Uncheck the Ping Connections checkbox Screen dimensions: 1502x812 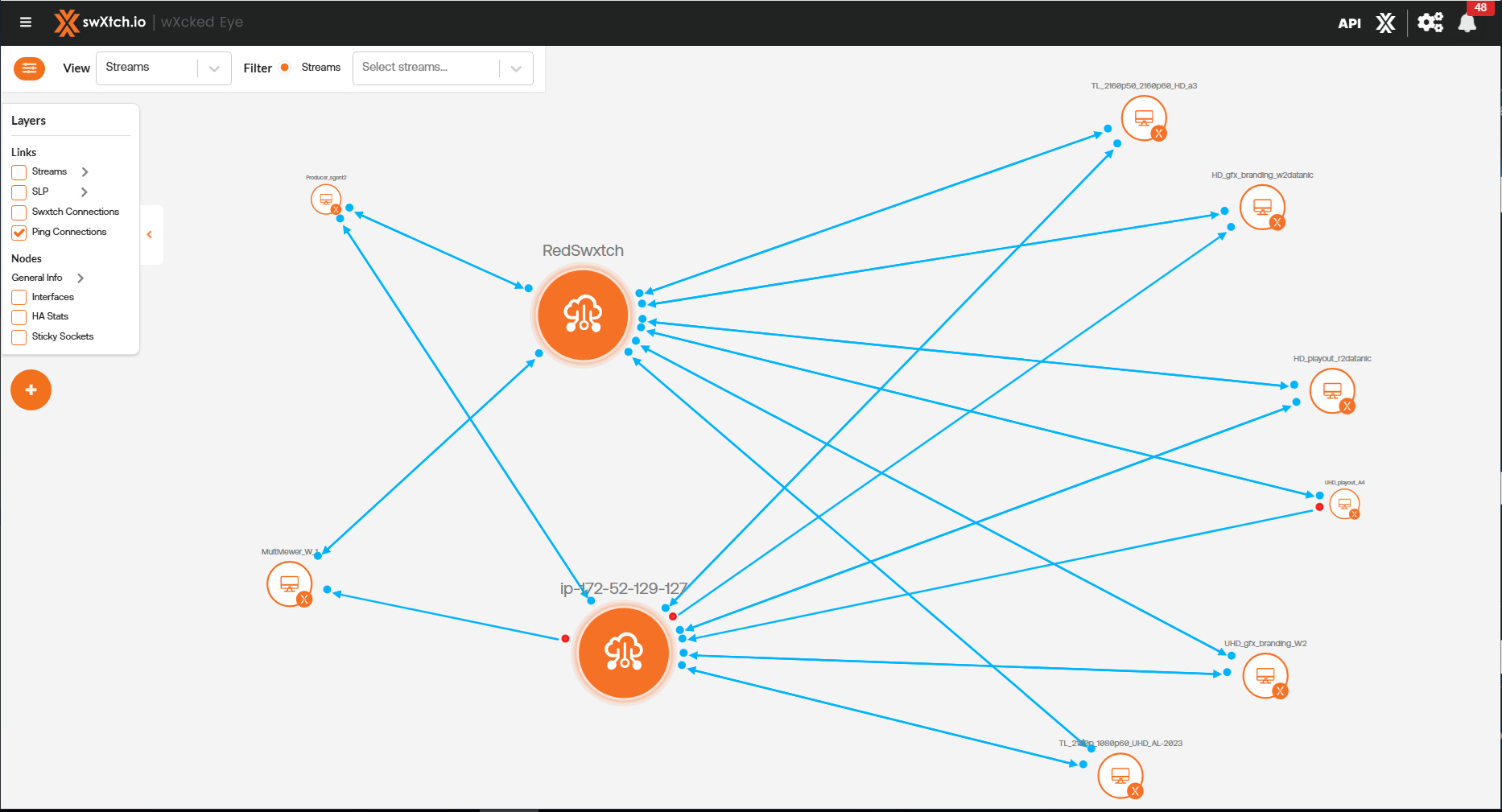tap(19, 233)
